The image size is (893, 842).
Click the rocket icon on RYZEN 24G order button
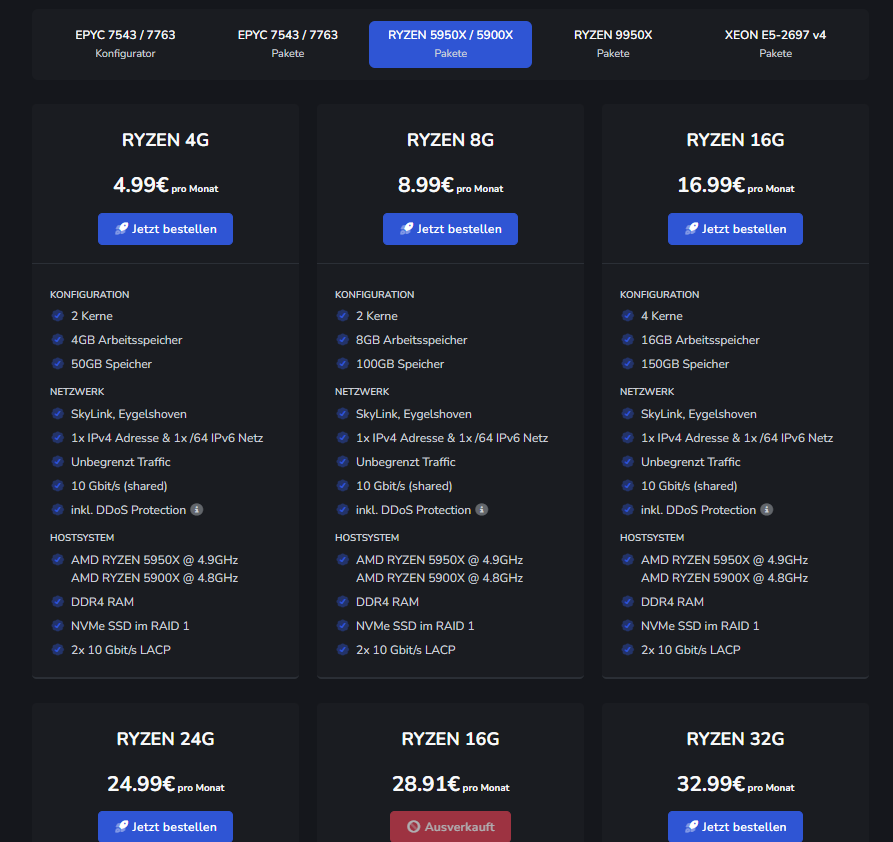pyautogui.click(x=122, y=827)
